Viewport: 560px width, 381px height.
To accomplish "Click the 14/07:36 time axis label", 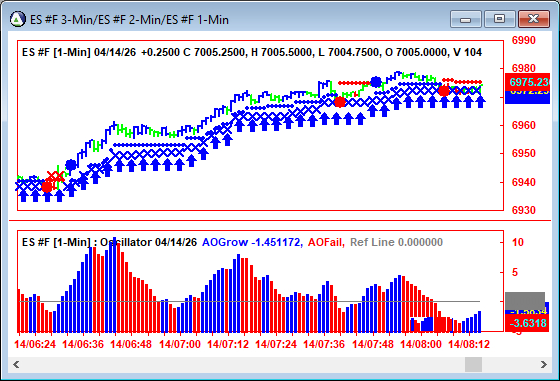I will (x=324, y=344).
